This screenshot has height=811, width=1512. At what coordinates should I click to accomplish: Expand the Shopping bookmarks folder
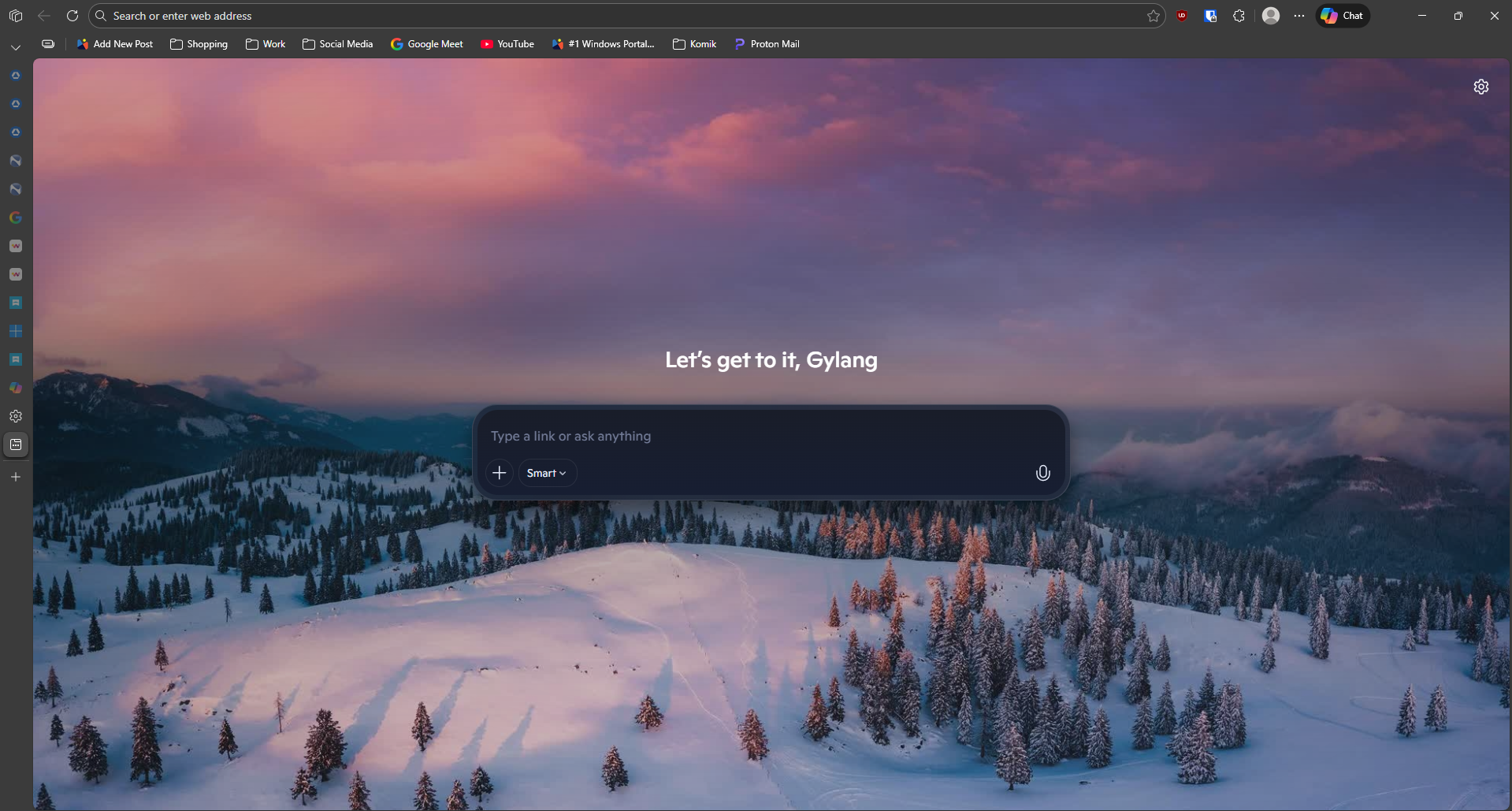click(x=199, y=44)
